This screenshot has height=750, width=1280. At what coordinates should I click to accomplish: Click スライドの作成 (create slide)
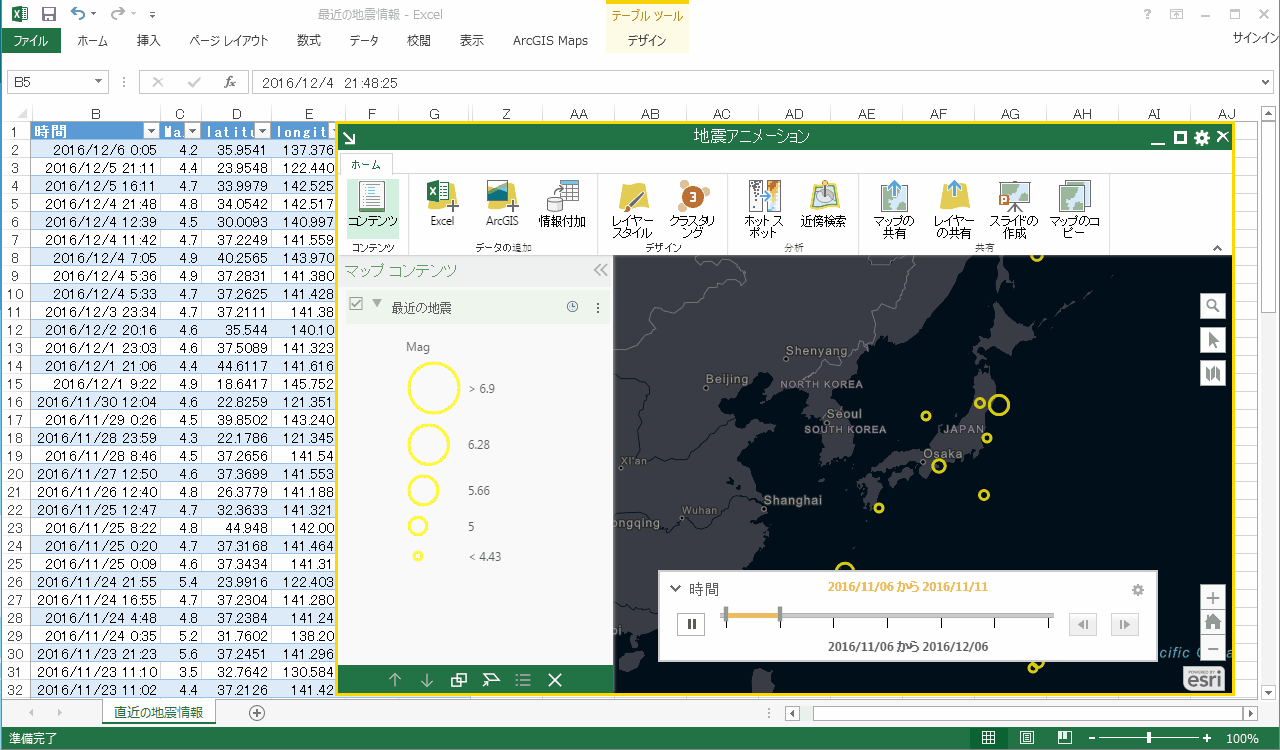tap(1014, 211)
